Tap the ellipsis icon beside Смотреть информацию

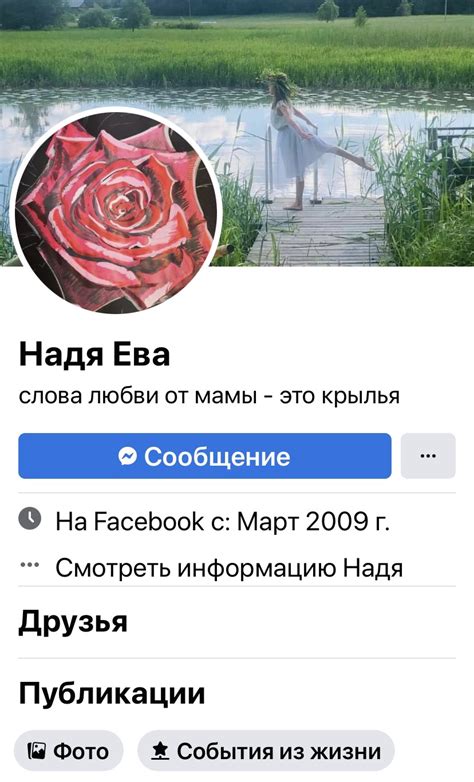click(30, 565)
